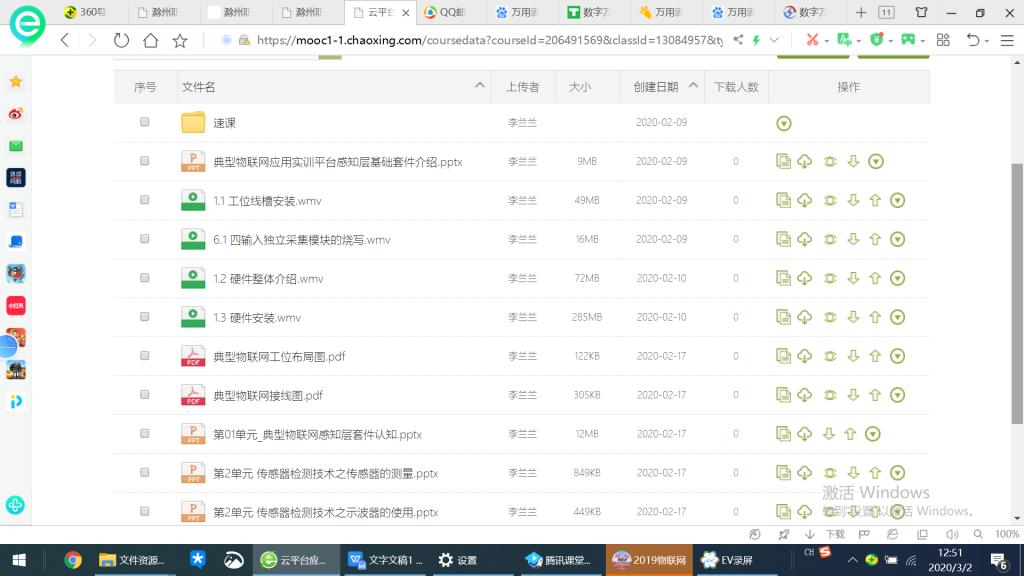1024x576 pixels.
Task: Click the browser address bar URL
Action: pos(490,40)
